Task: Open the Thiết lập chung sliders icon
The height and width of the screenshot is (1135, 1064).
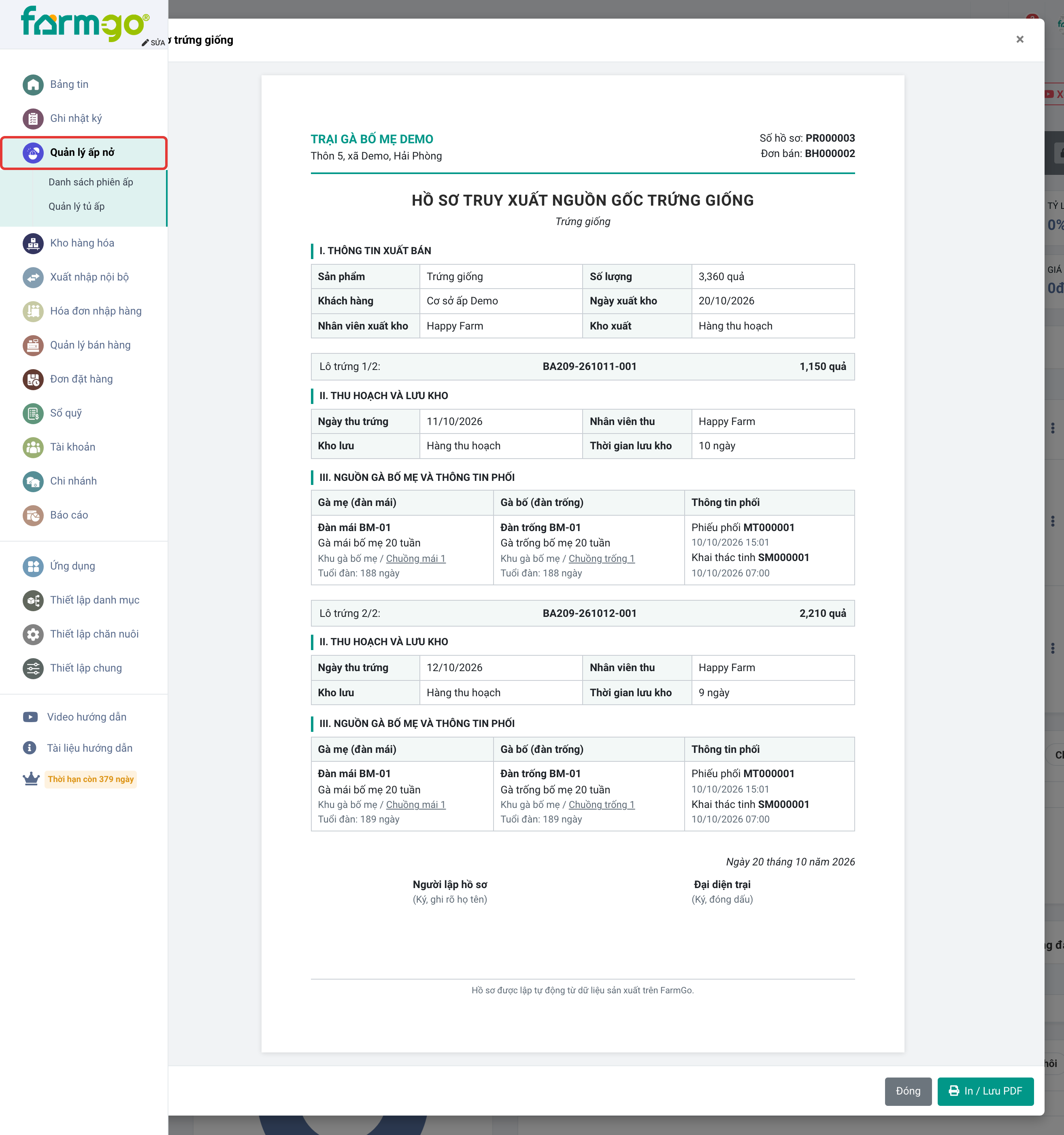Action: coord(33,668)
